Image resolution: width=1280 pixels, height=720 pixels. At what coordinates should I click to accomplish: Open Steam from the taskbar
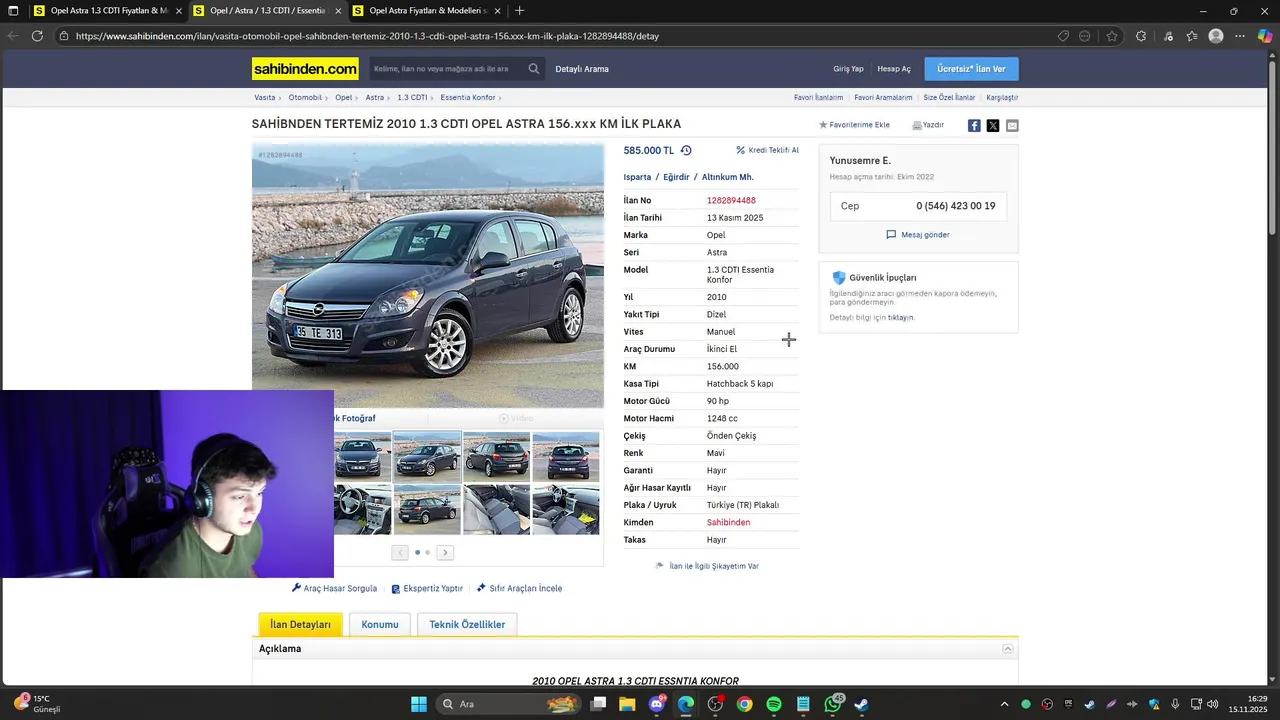(x=861, y=704)
